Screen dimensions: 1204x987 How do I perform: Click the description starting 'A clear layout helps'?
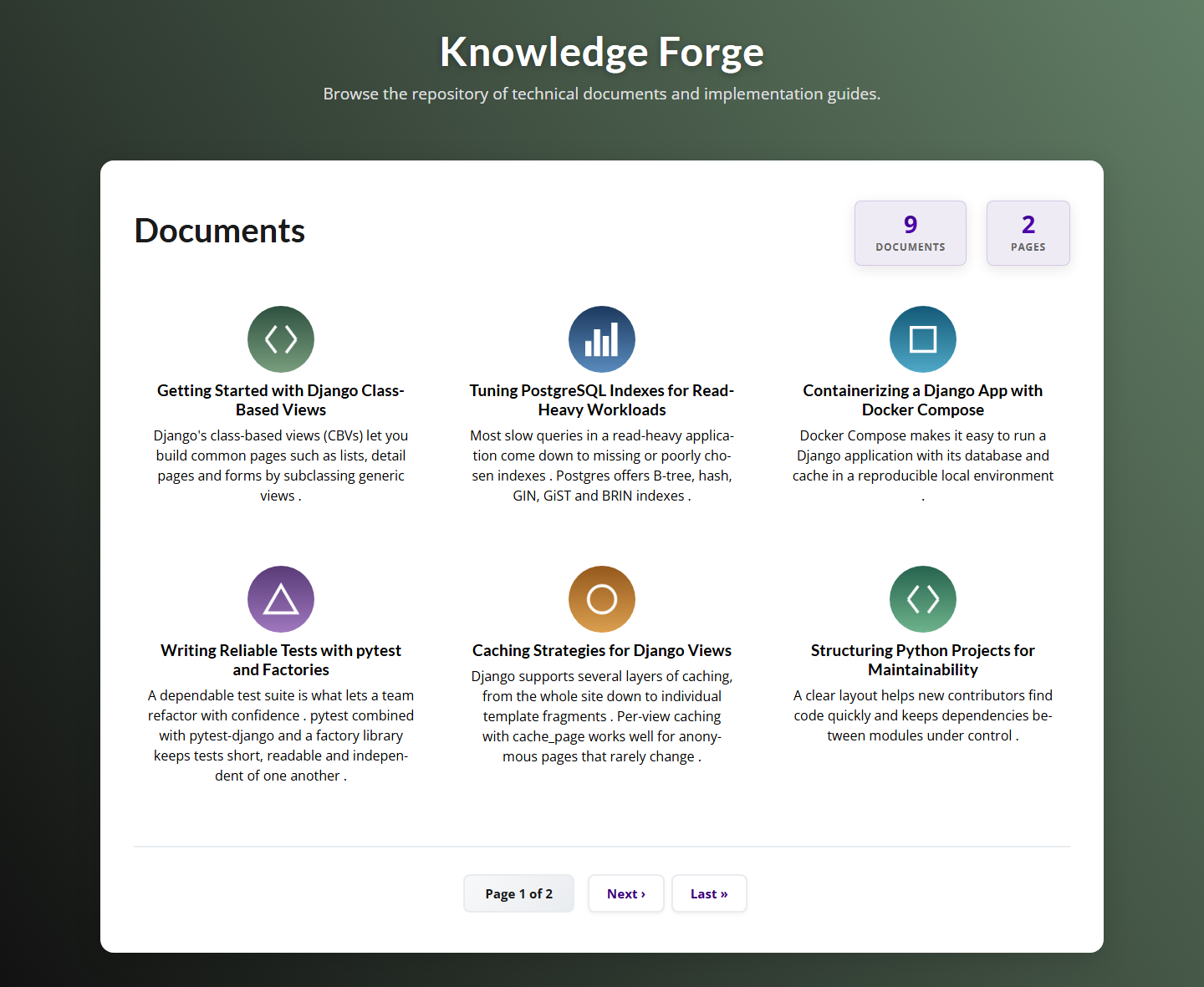pyautogui.click(x=923, y=715)
